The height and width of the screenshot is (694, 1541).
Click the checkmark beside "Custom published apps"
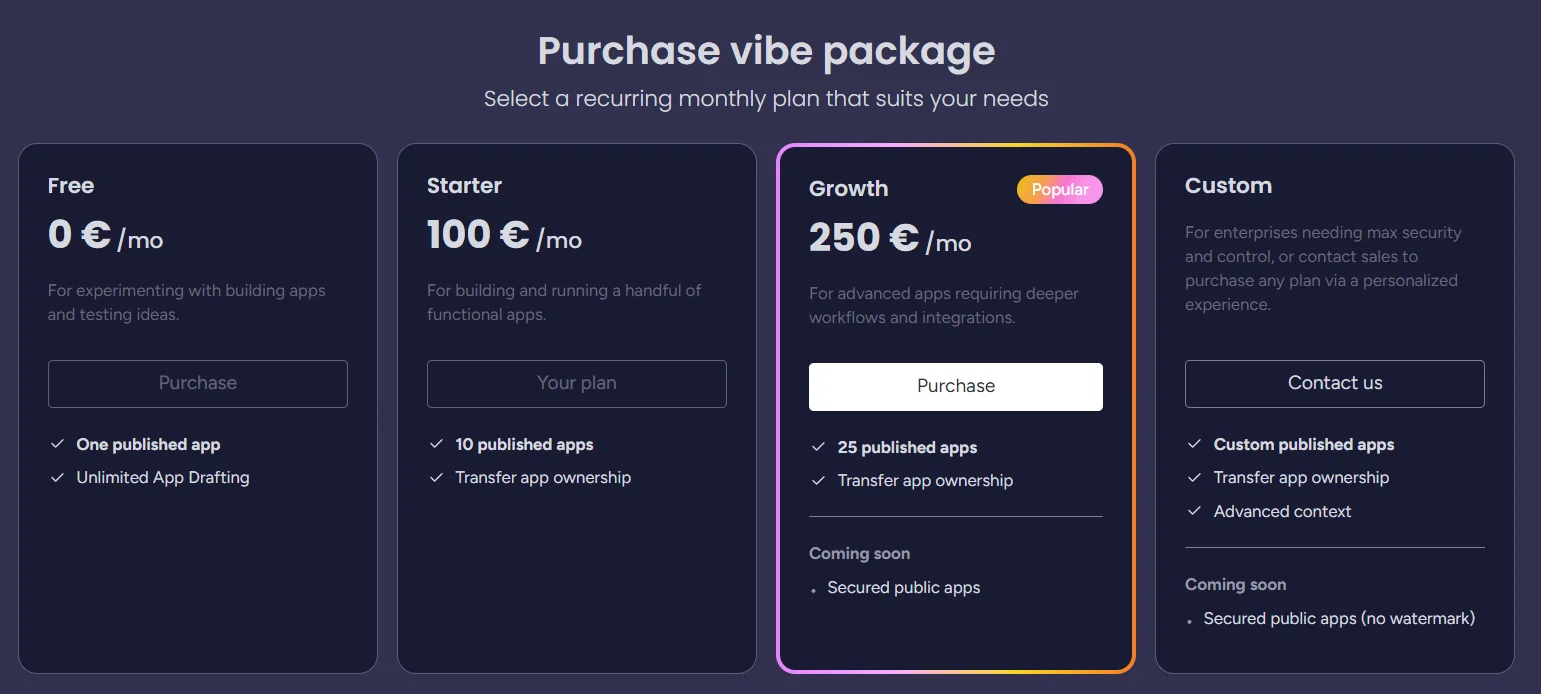(x=1194, y=444)
